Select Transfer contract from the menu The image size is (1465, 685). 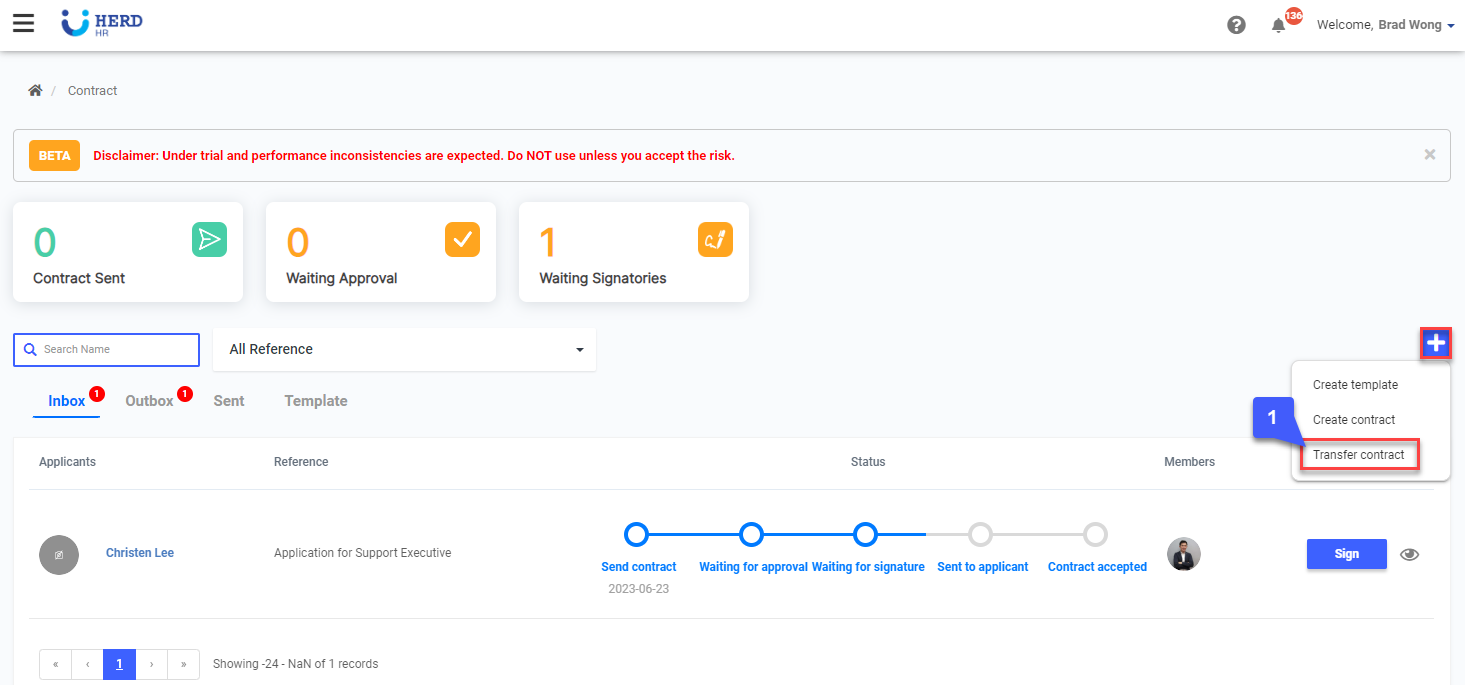click(x=1358, y=455)
